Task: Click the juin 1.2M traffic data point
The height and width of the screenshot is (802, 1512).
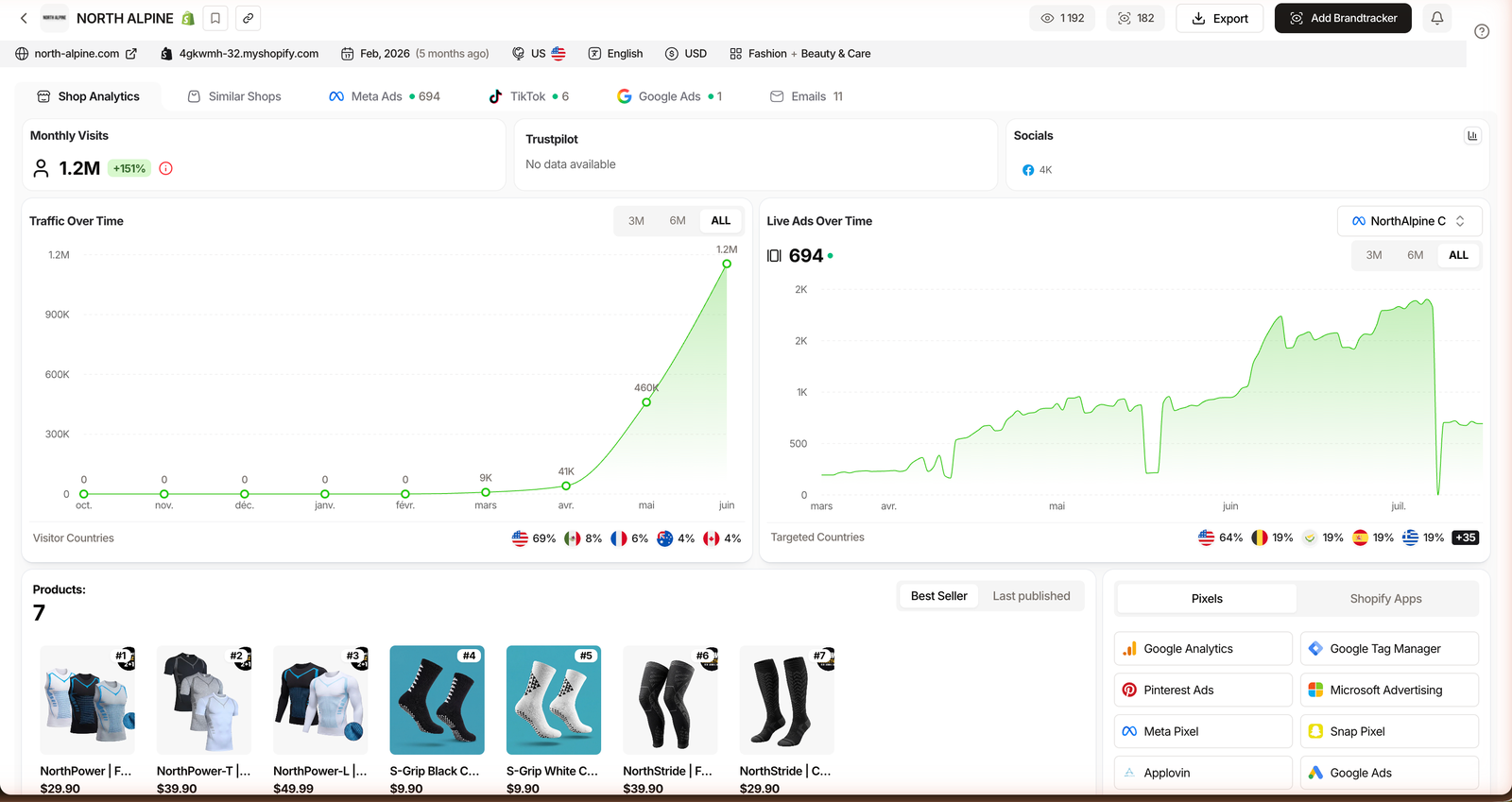Action: point(727,264)
